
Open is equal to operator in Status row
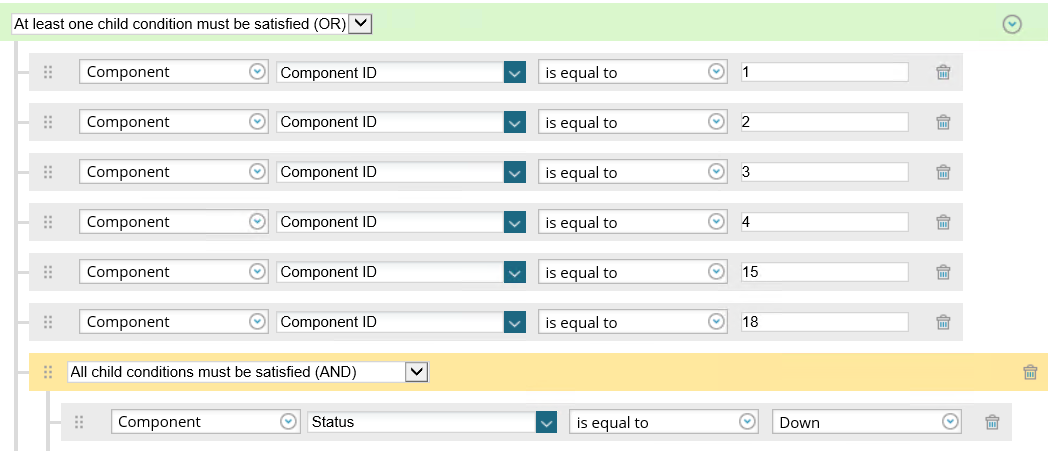pyautogui.click(x=747, y=422)
